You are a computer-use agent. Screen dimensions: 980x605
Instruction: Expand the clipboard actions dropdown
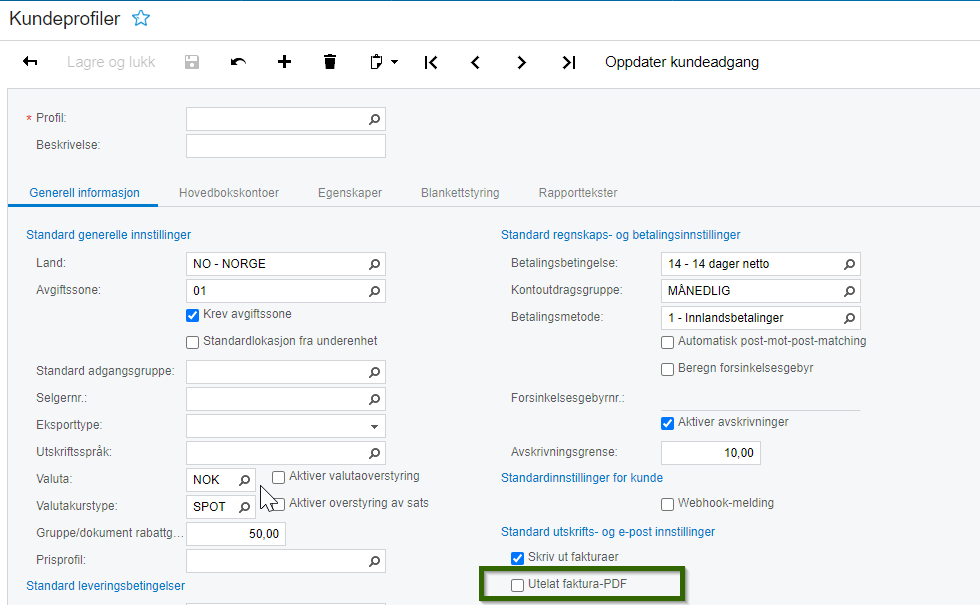click(x=392, y=62)
